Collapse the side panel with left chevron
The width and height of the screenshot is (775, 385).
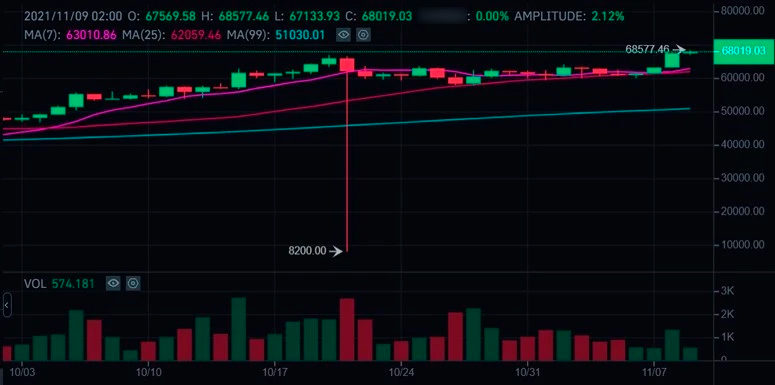6,306
